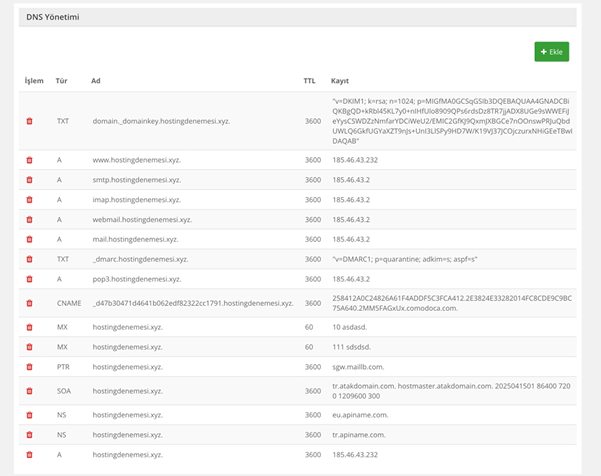The height and width of the screenshot is (476, 601).
Task: Select TTL 60 in the '10 asdasd.' row
Action: pos(309,327)
